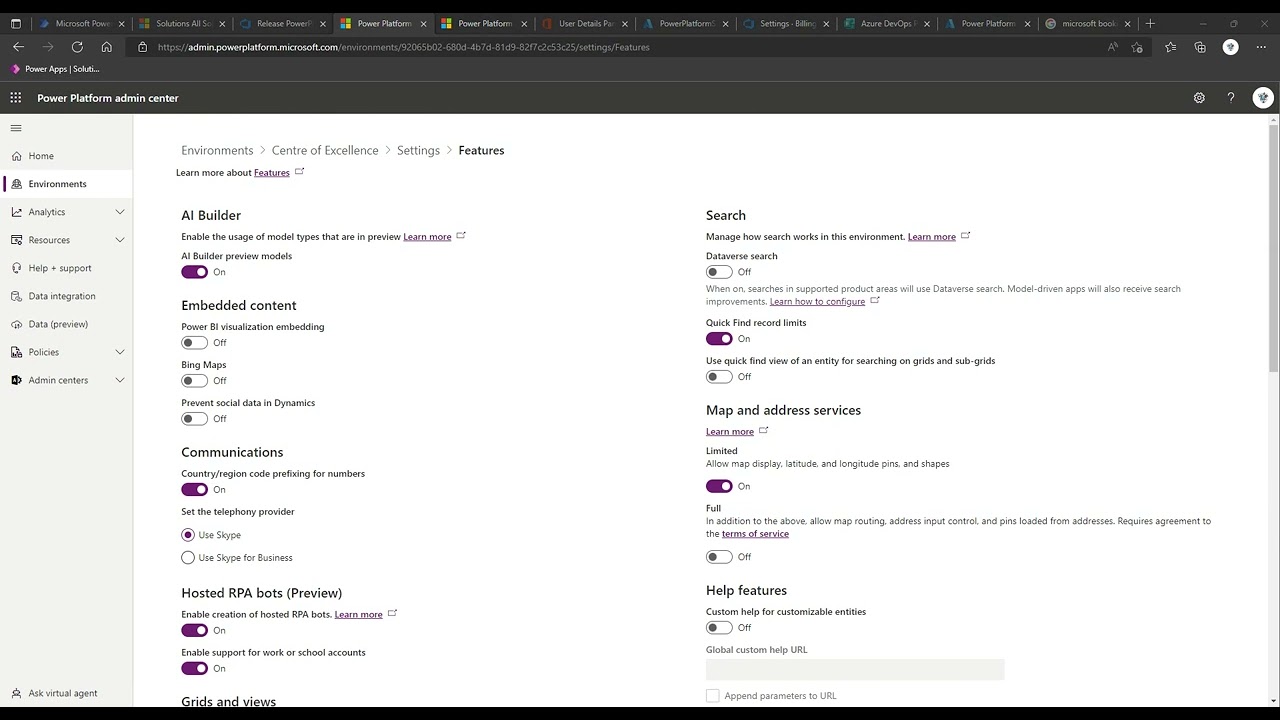Image resolution: width=1280 pixels, height=720 pixels.
Task: Click the Data integration icon
Action: (17, 296)
